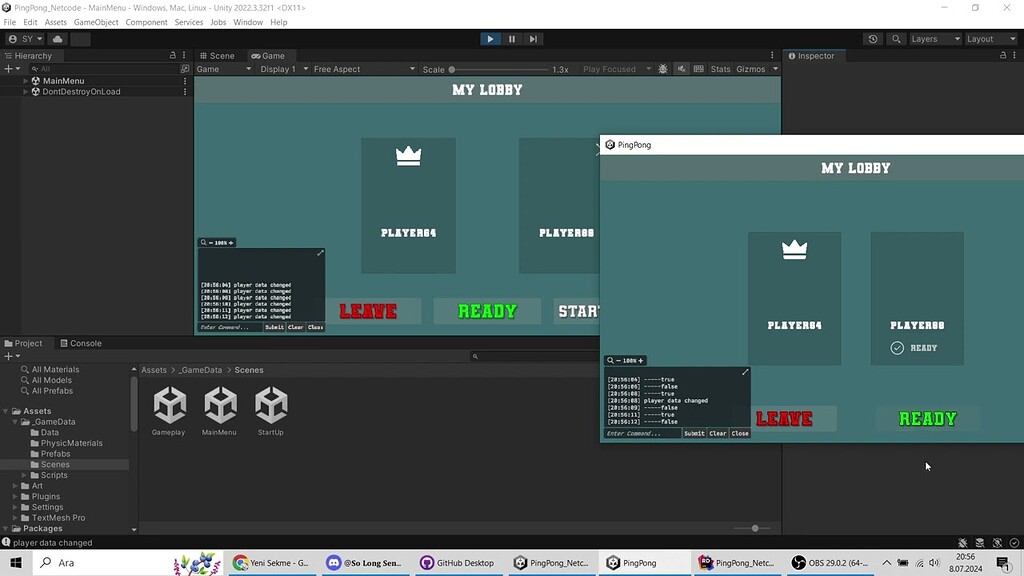Click Submit in the debug console overlay

coord(695,433)
